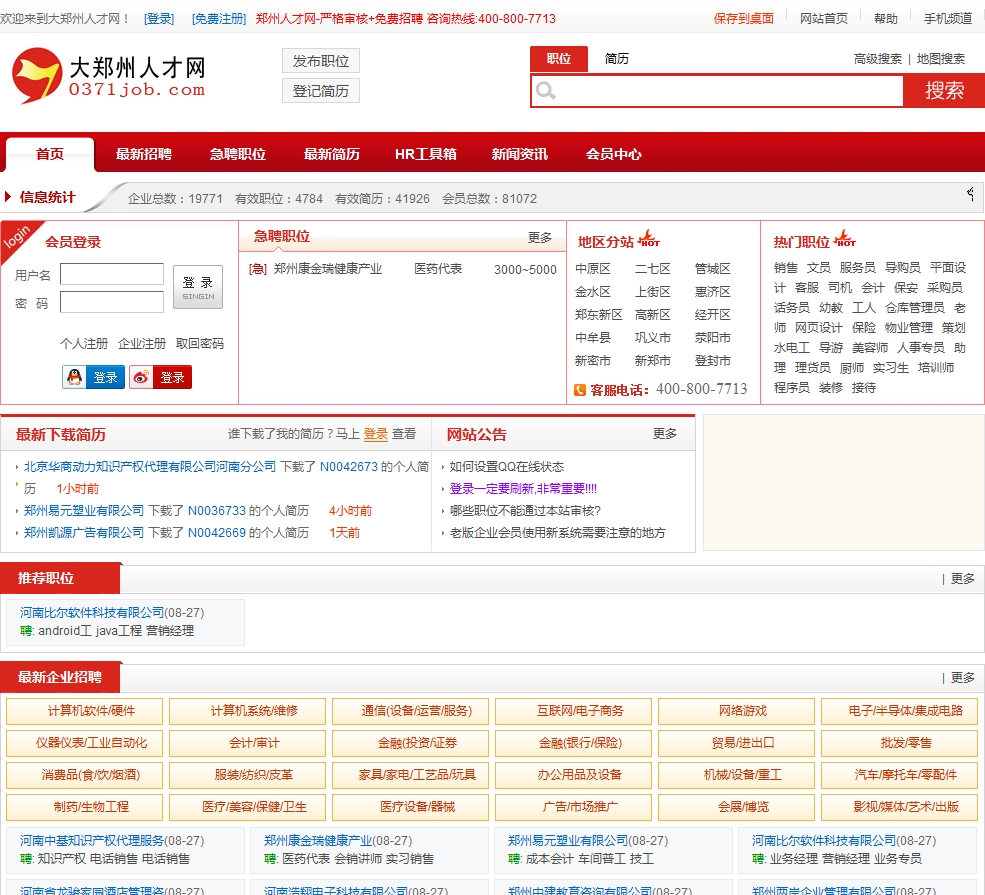
Task: Focus the 密码 input field
Action: (112, 302)
